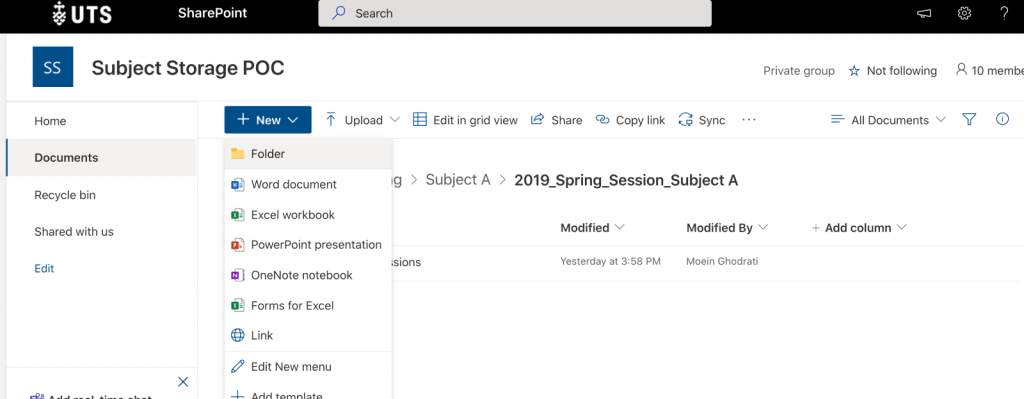Create a new Word document
The height and width of the screenshot is (399, 1024).
[x=308, y=185]
